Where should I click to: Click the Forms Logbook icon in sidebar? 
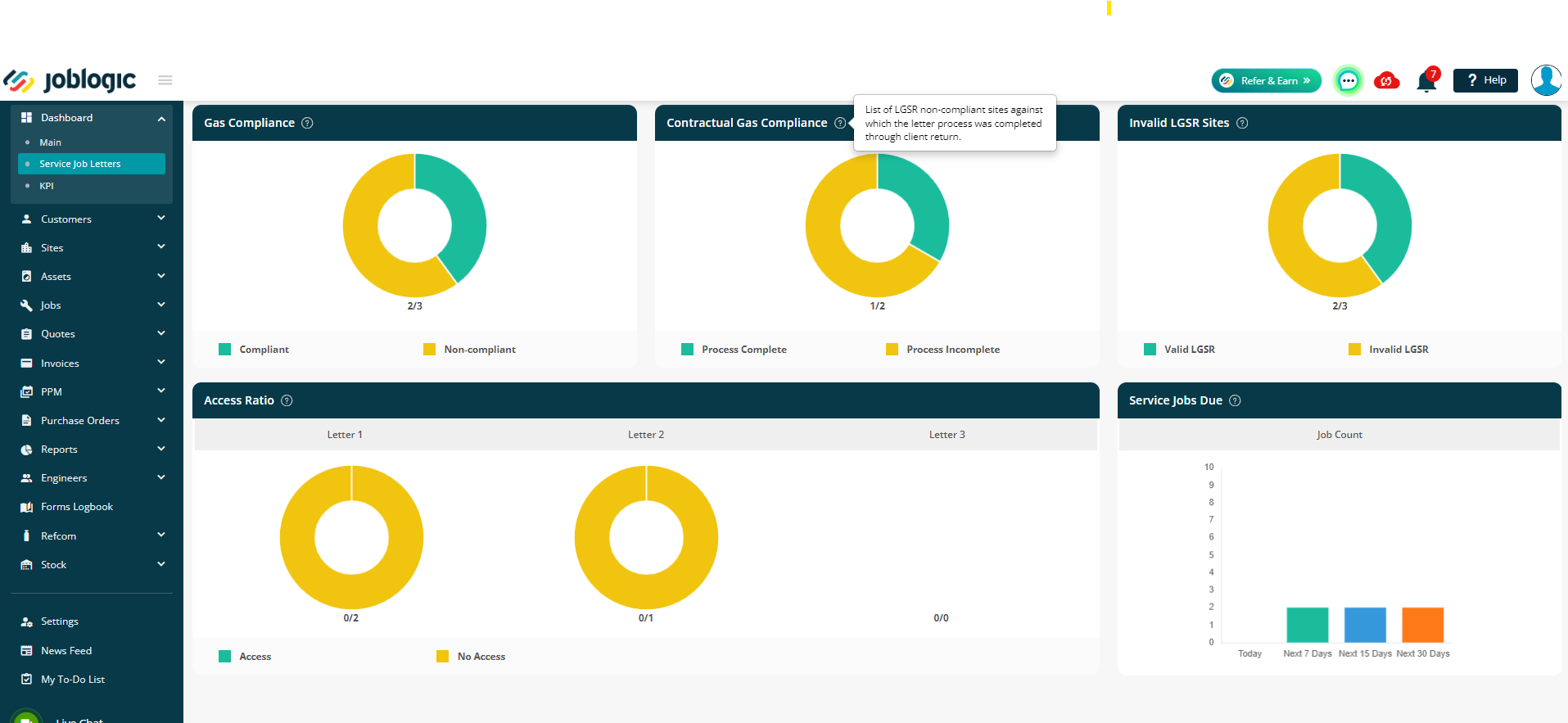[26, 507]
